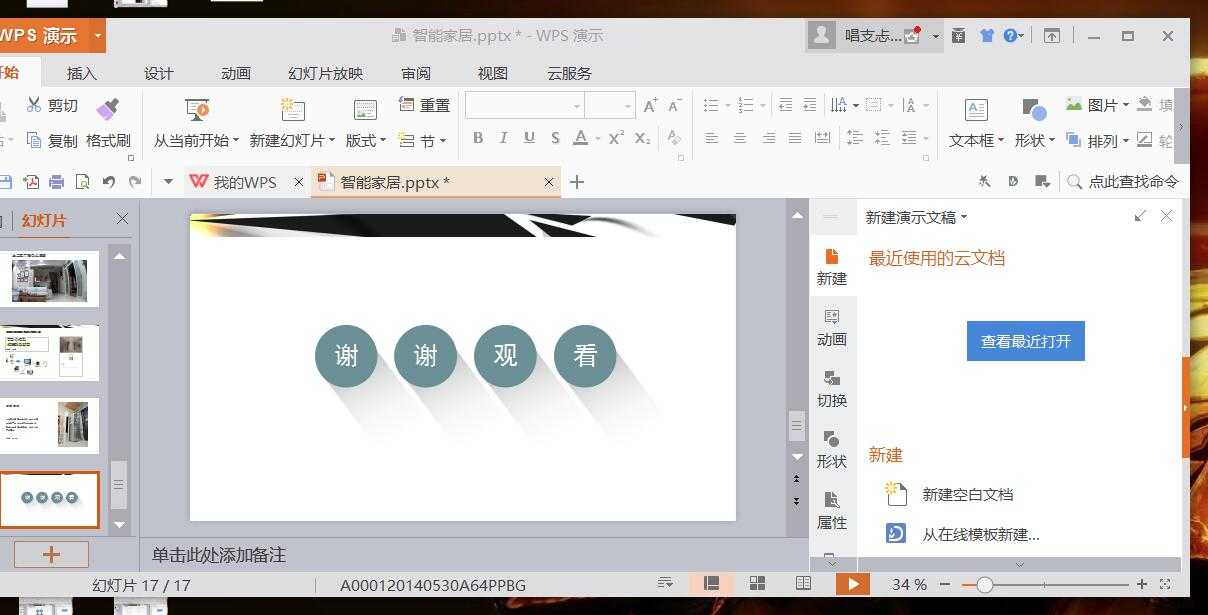Click the numbered list icon
The width and height of the screenshot is (1208, 615).
(x=745, y=105)
